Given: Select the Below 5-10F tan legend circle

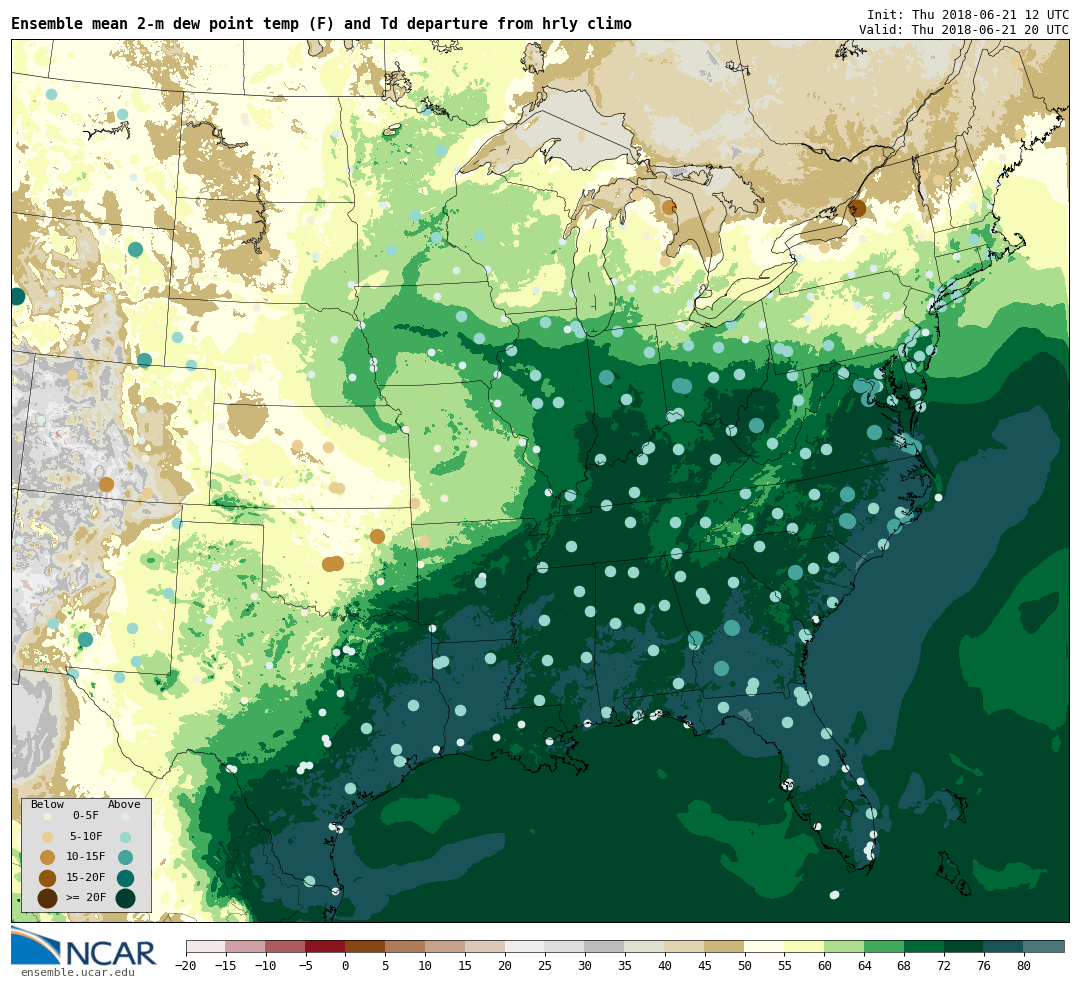Looking at the screenshot, I should 48,837.
